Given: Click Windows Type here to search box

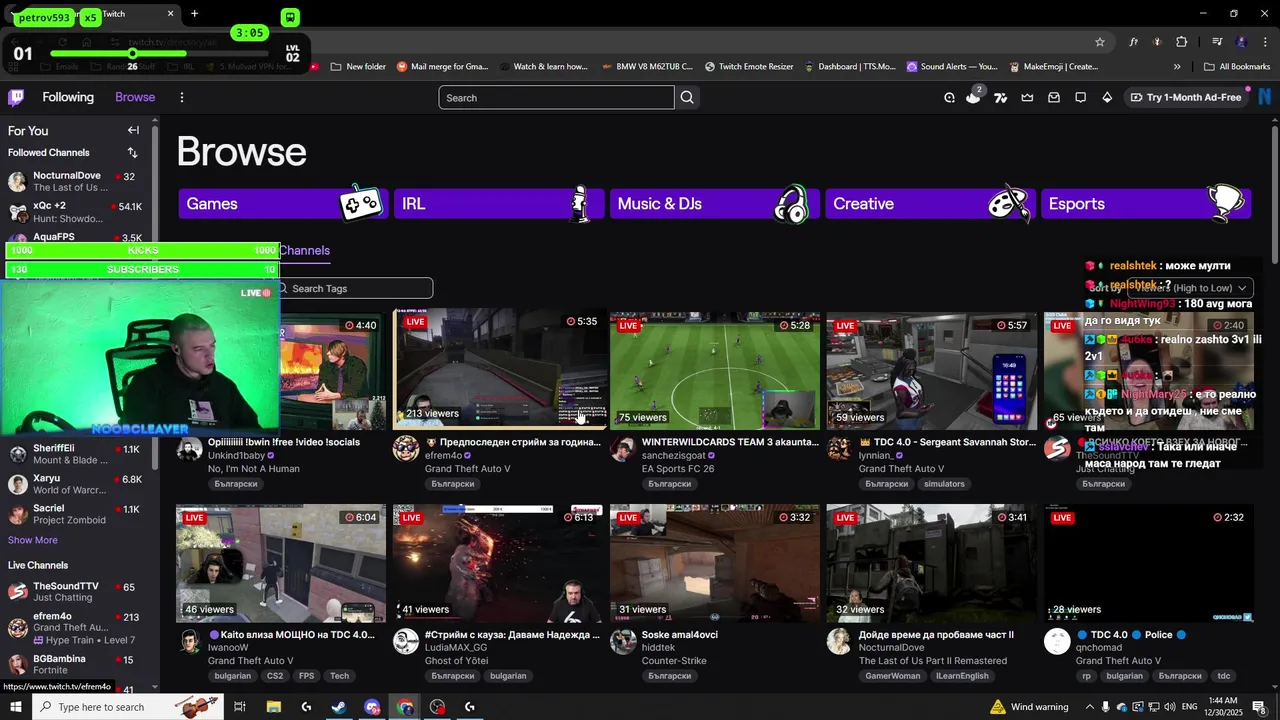Looking at the screenshot, I should [x=128, y=707].
